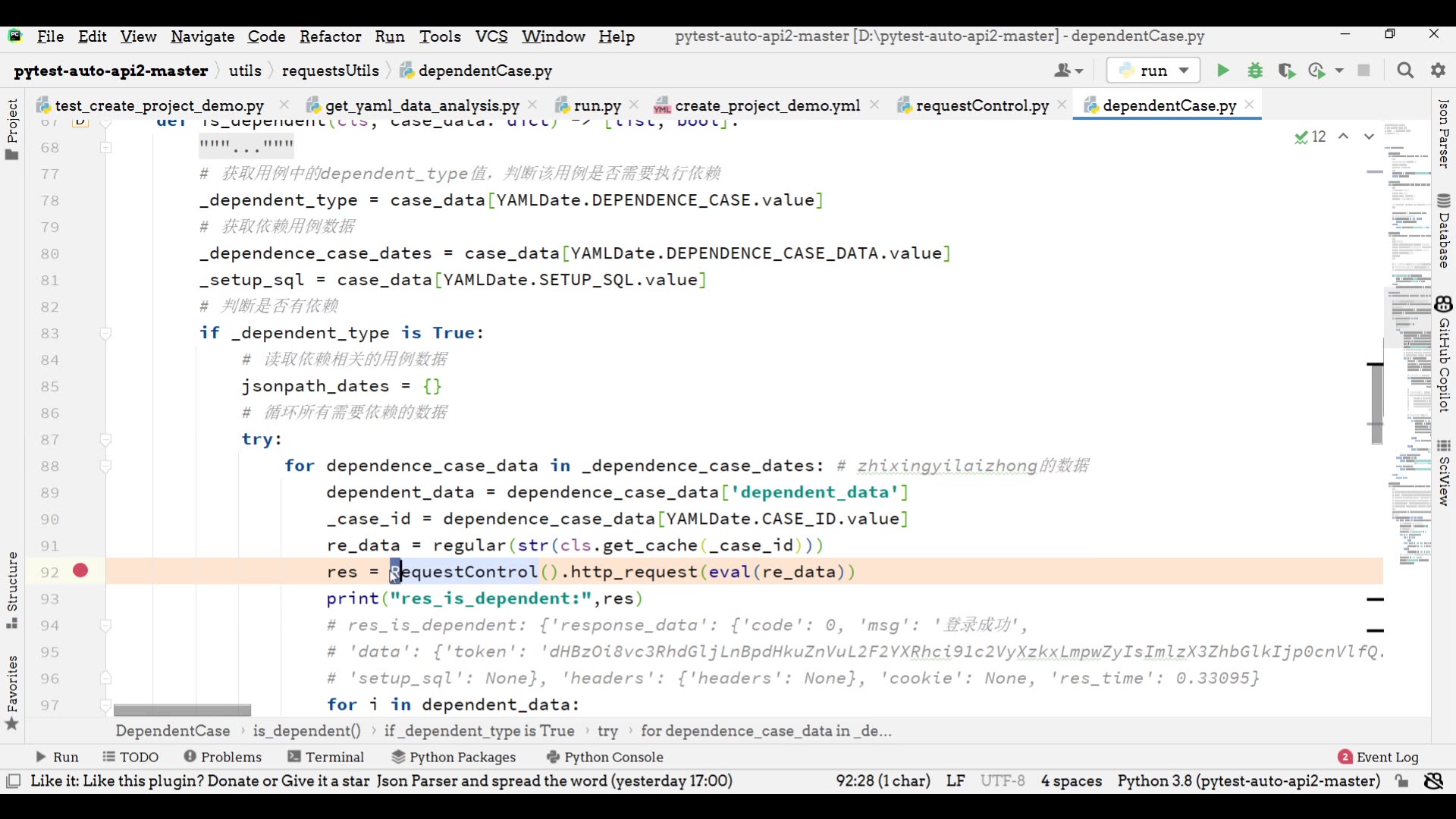Open Event Log notifications
This screenshot has width=1456, height=819.
[x=1379, y=757]
